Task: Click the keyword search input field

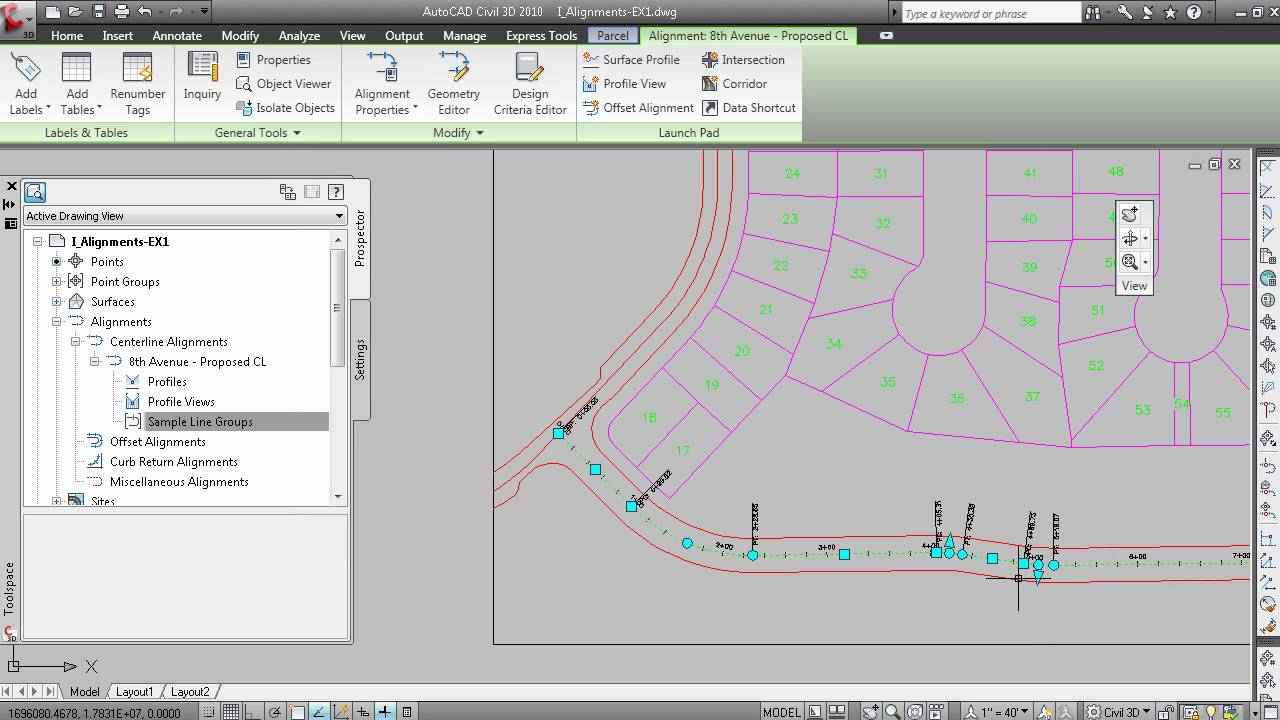Action: click(990, 13)
